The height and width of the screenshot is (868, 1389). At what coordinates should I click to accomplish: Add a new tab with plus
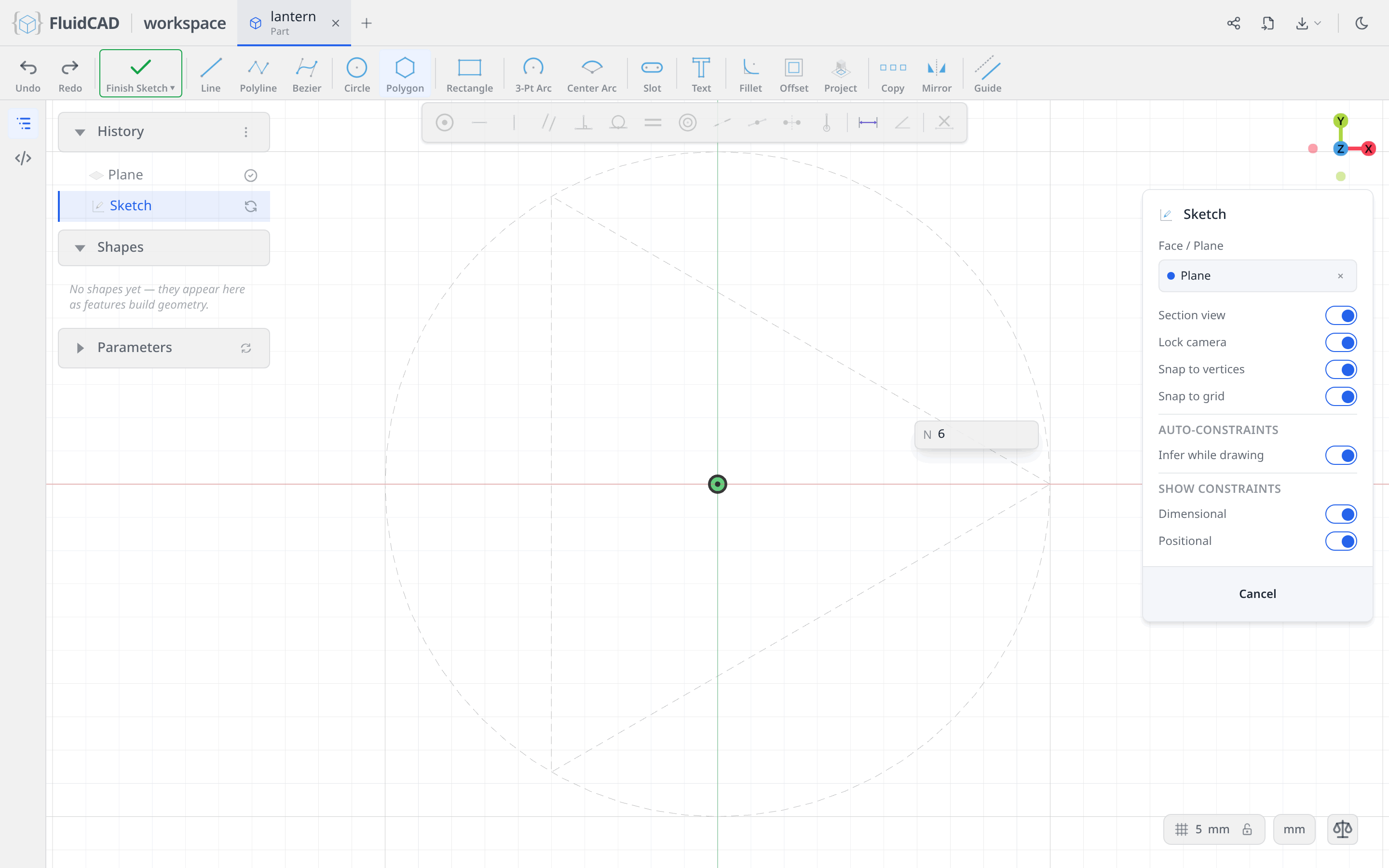(366, 23)
